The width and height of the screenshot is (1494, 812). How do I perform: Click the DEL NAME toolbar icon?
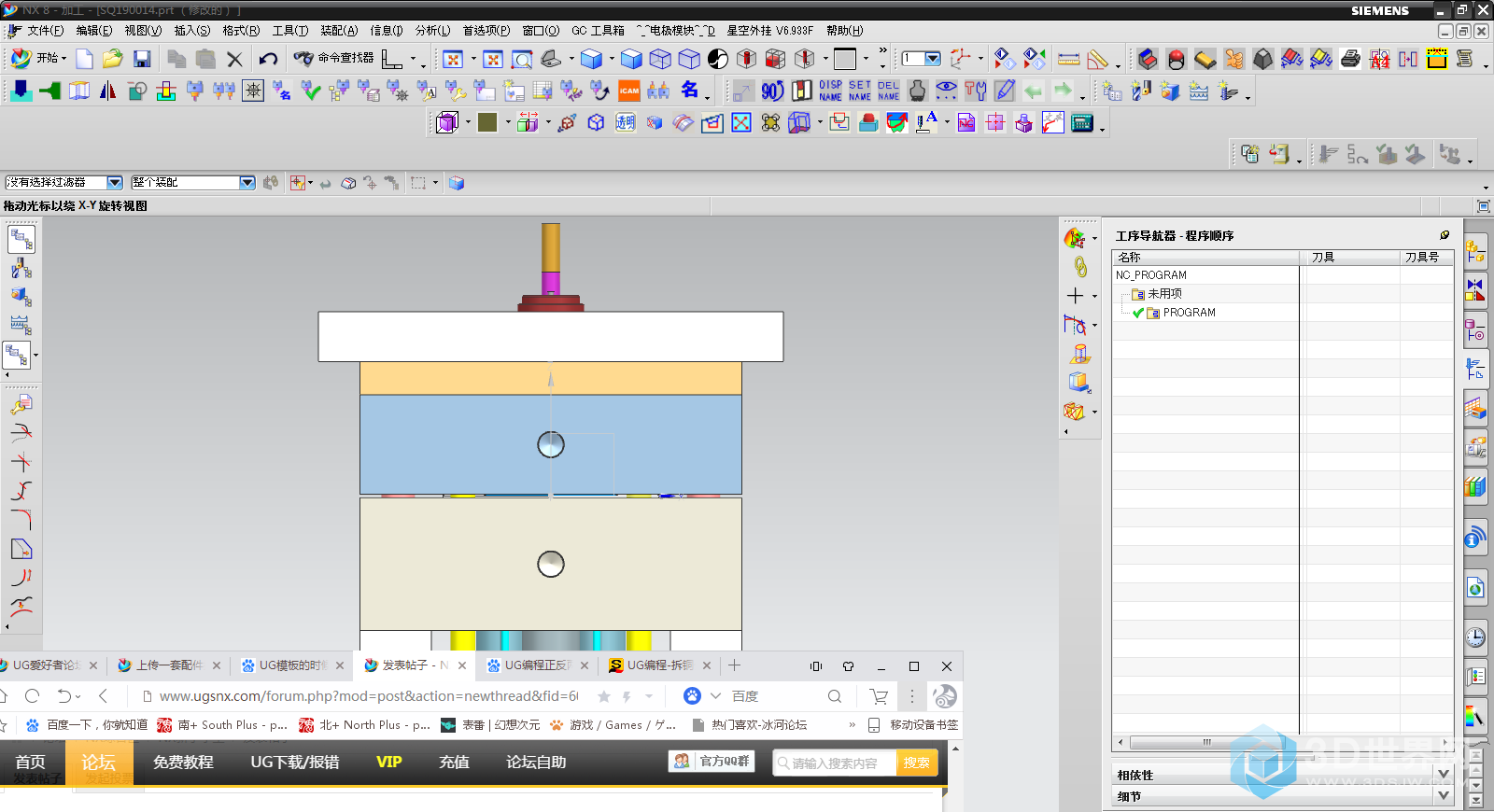click(x=889, y=91)
